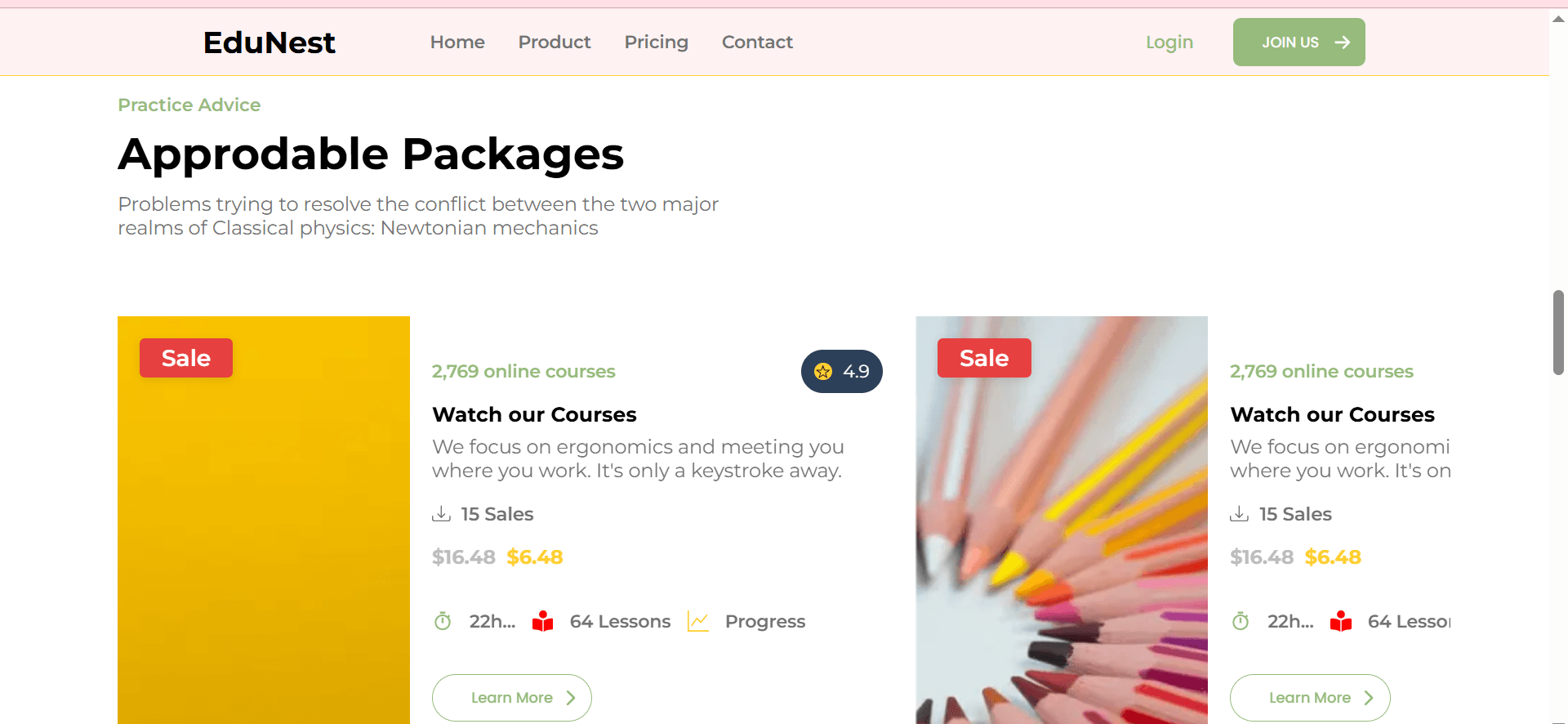This screenshot has width=1568, height=724.
Task: Click the star rating badge 4.9
Action: 841,371
